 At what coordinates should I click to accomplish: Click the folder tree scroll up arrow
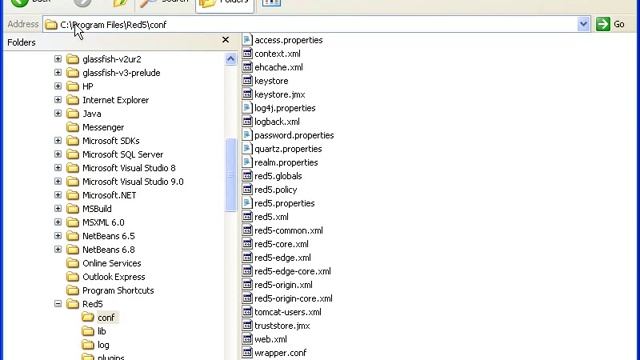coord(231,59)
